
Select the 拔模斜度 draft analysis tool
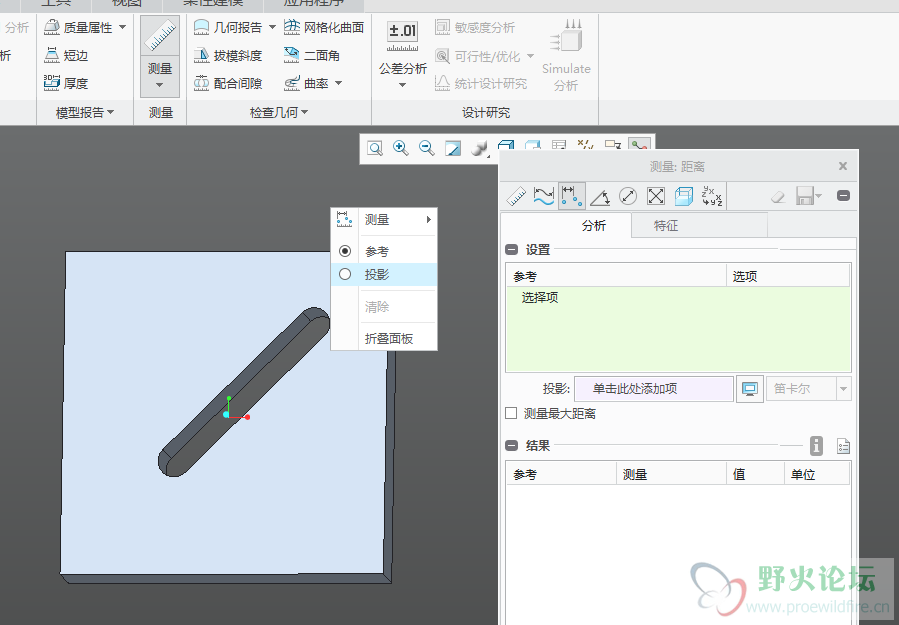point(227,55)
